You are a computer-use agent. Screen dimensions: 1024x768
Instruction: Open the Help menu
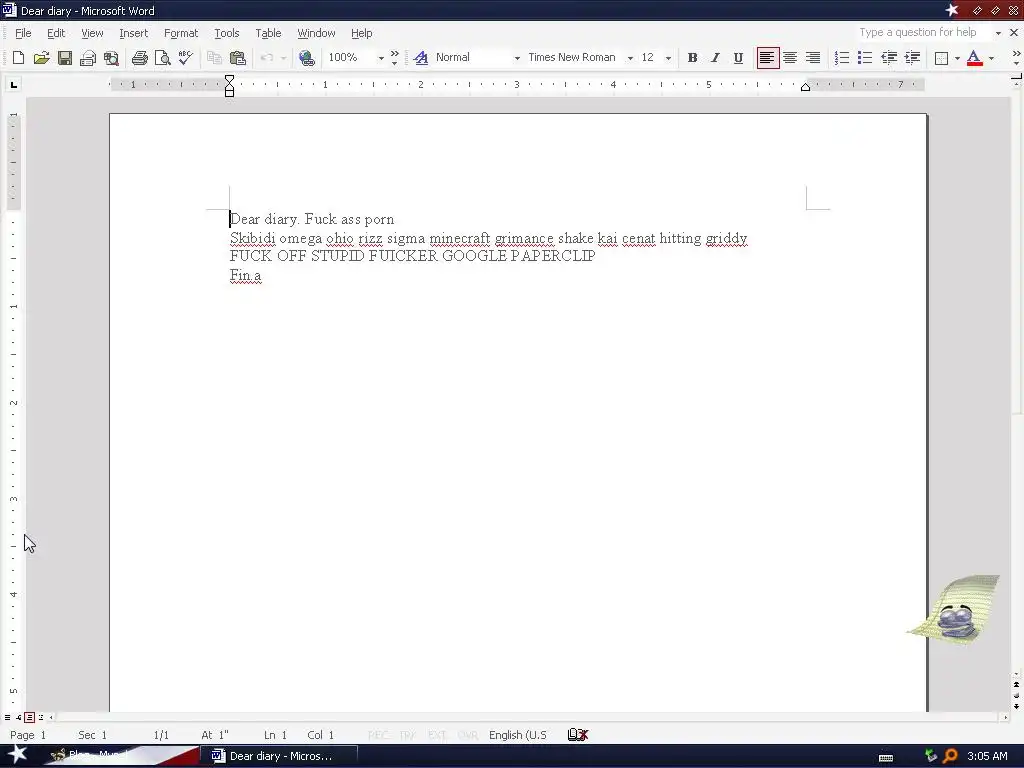361,33
